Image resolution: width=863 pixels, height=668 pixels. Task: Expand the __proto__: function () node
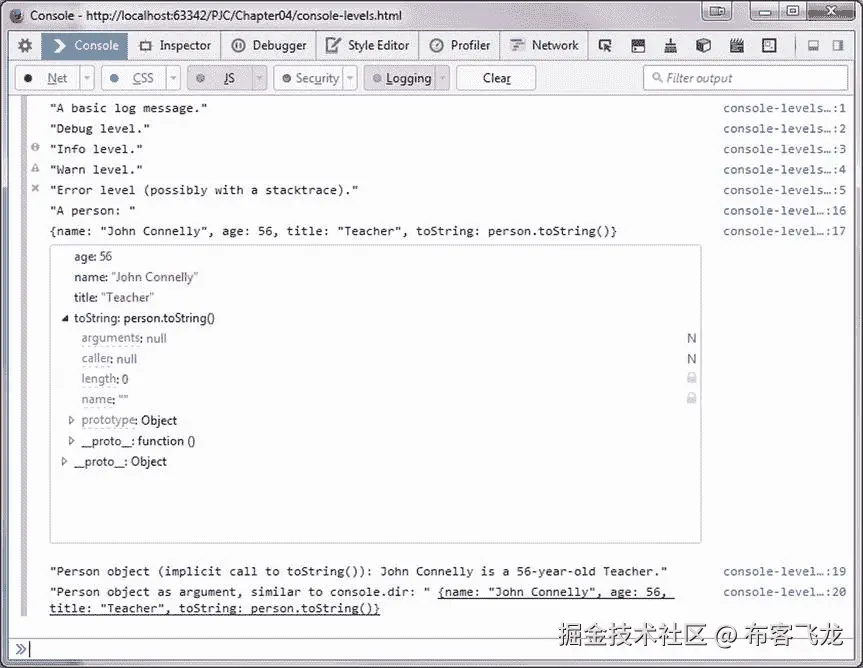[x=71, y=441]
